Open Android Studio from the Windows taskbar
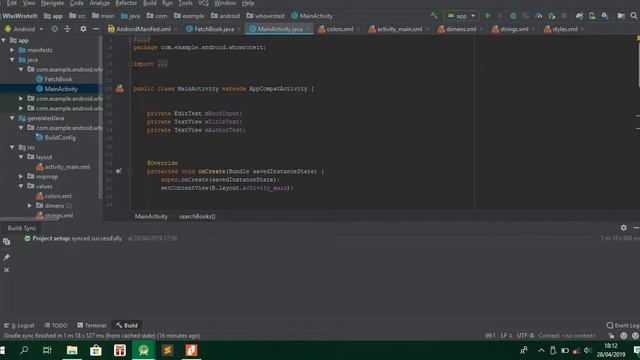 pos(144,350)
